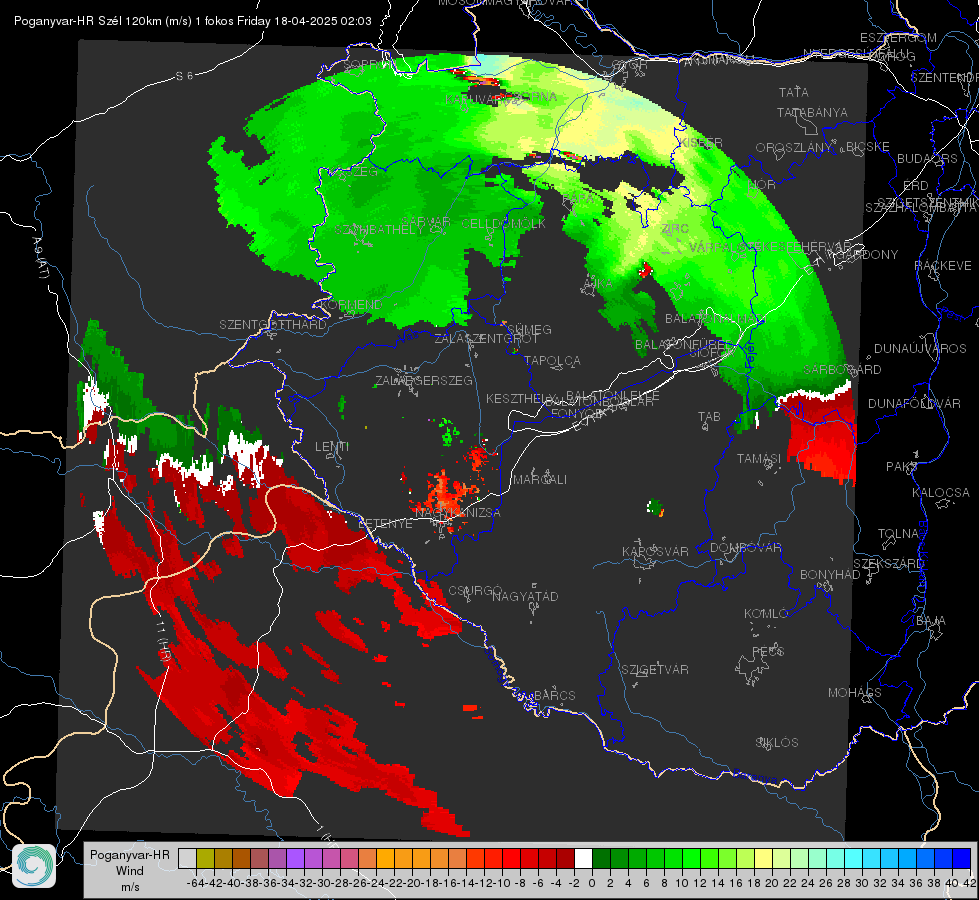The height and width of the screenshot is (900, 979).
Task: Click the LETENYE town label
Action: point(385,524)
